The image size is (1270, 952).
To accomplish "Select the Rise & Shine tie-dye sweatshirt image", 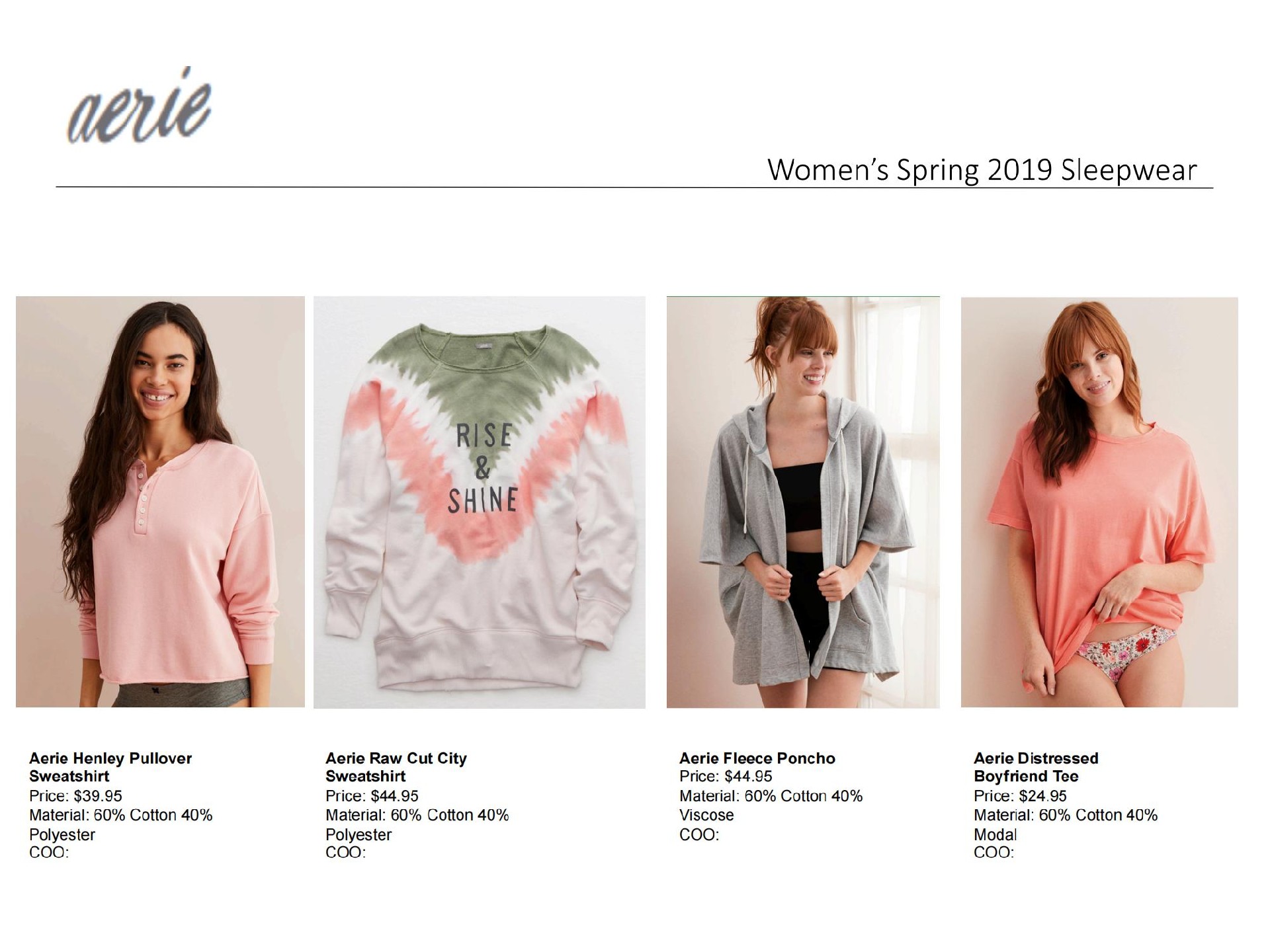I will point(479,502).
